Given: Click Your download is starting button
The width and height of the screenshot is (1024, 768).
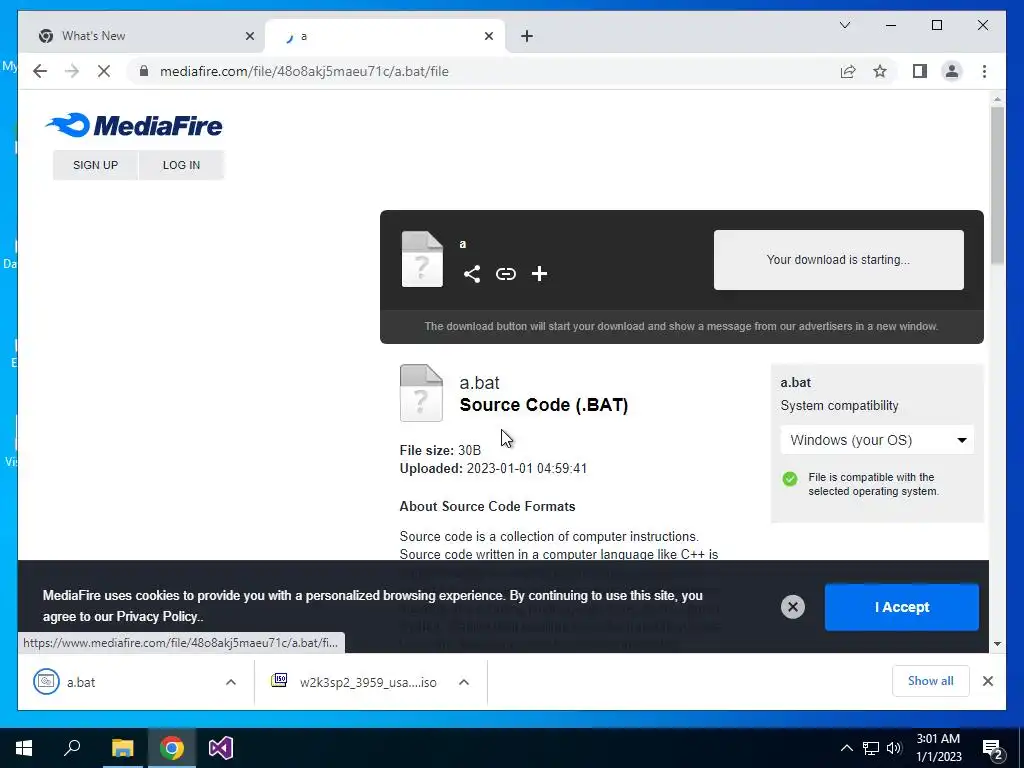Looking at the screenshot, I should pyautogui.click(x=838, y=259).
